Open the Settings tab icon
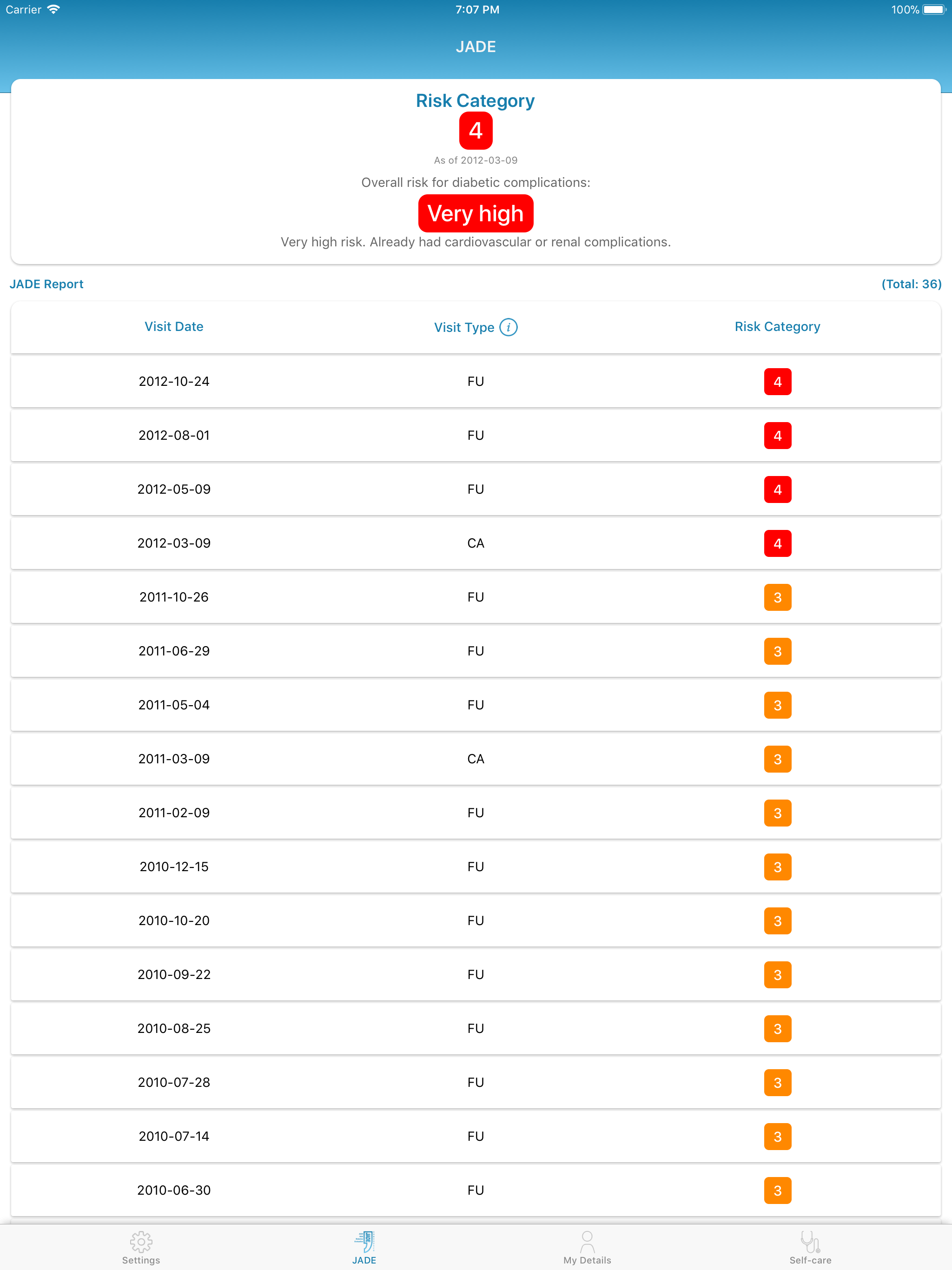The image size is (952, 1270). 141,1241
